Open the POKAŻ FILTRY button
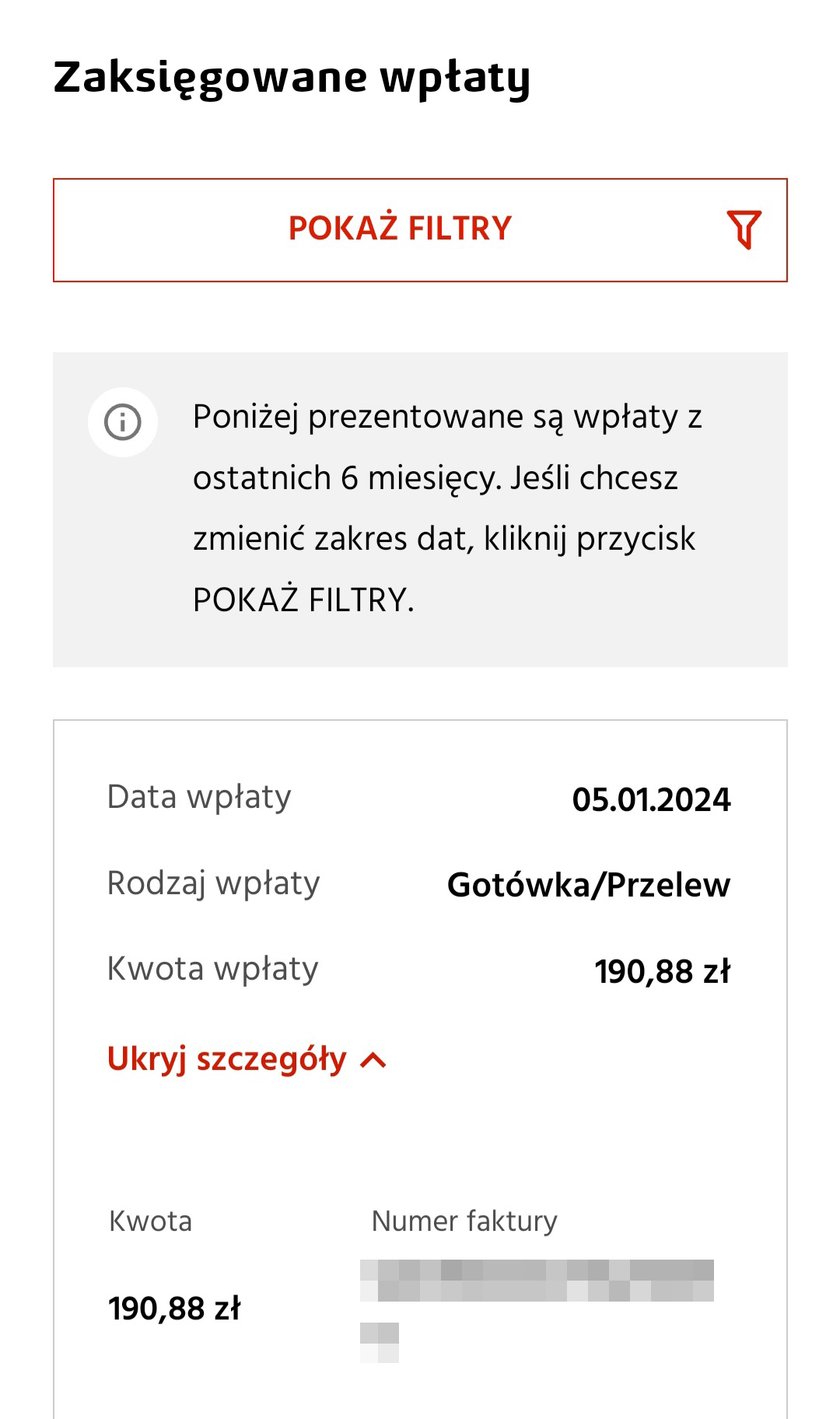840x1419 pixels. point(420,230)
